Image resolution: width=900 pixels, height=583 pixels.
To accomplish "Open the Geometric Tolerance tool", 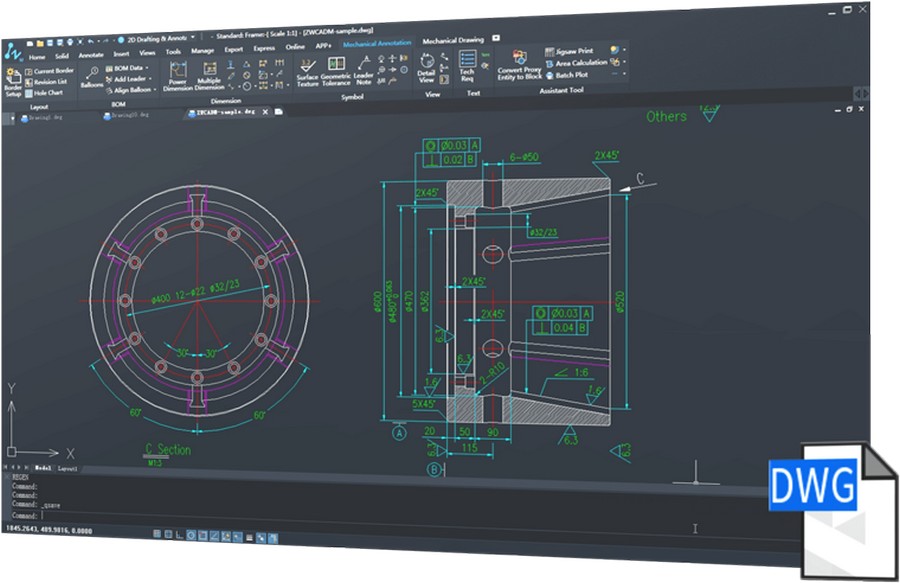I will pos(336,72).
